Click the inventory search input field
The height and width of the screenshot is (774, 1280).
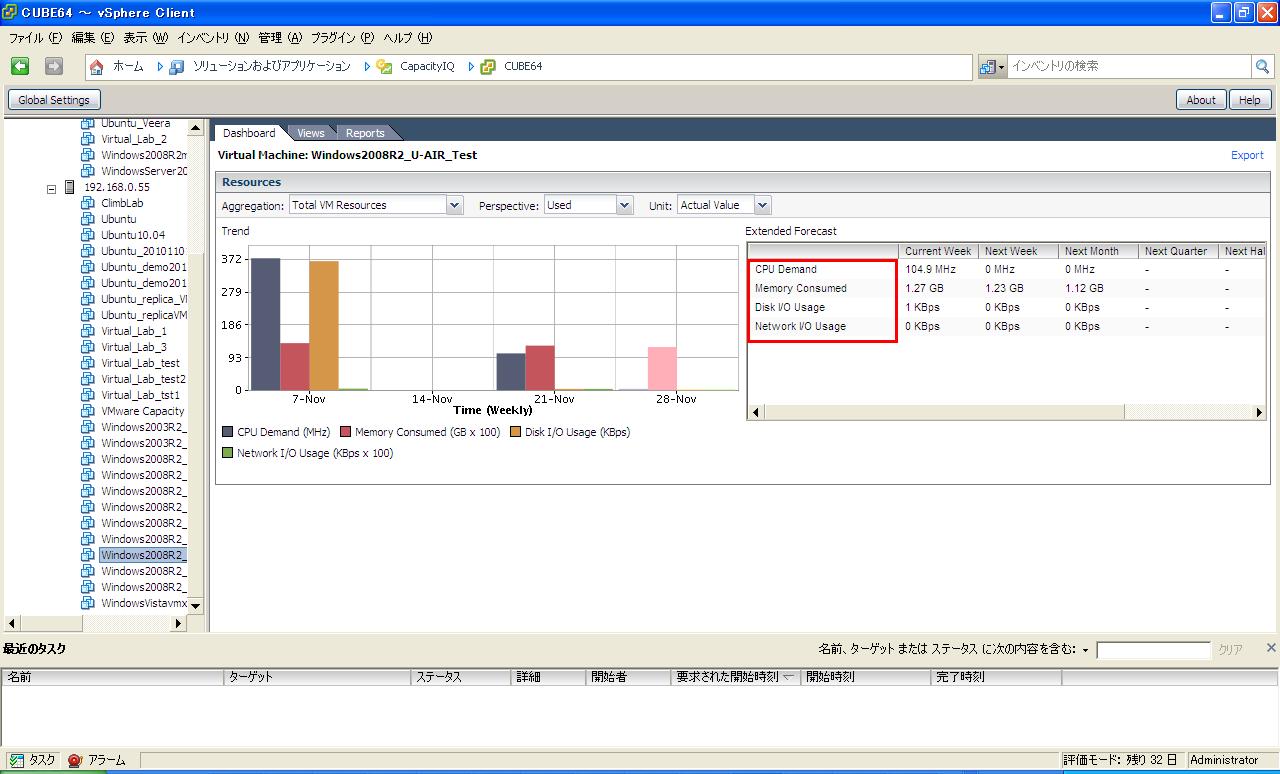tap(1129, 66)
